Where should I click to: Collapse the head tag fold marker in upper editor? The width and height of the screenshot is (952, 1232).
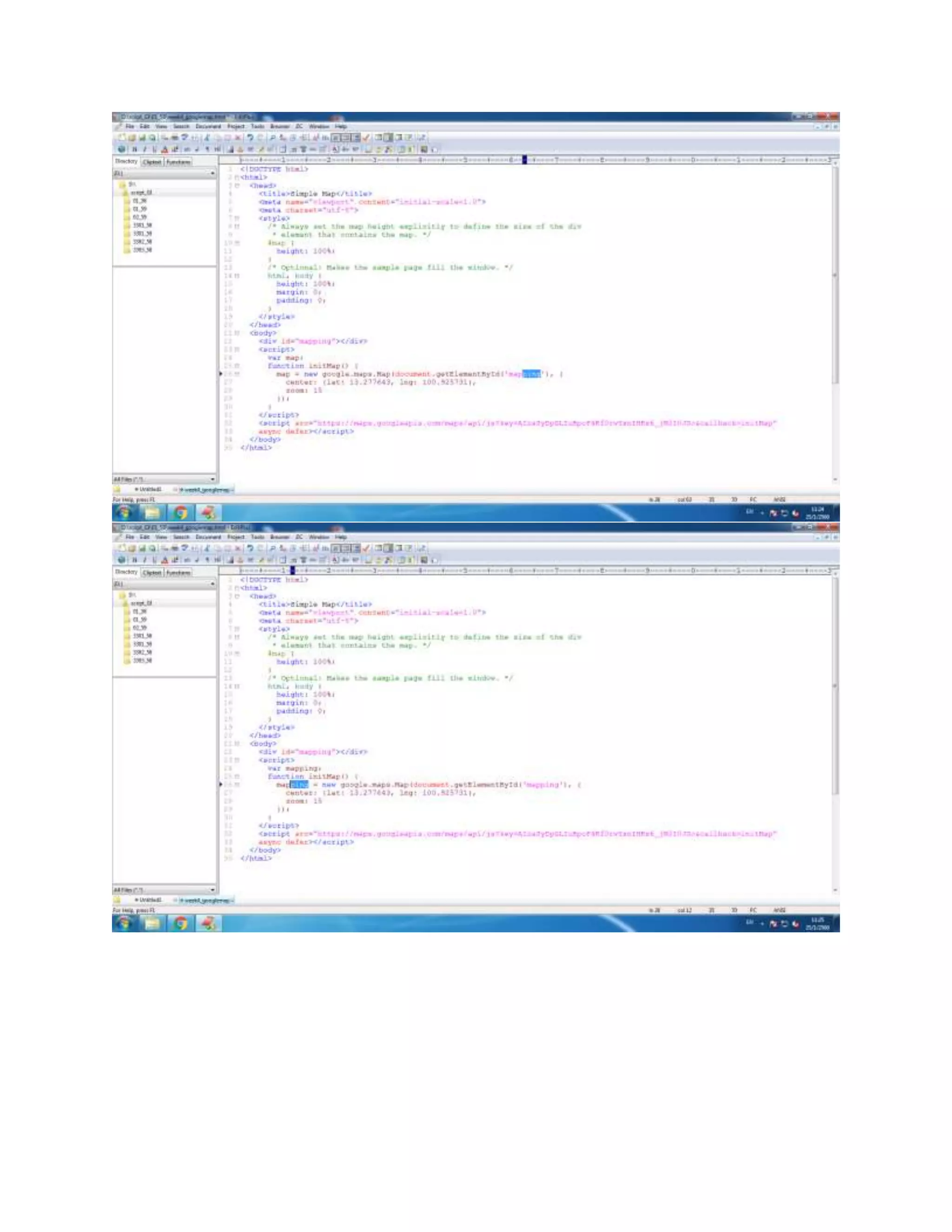click(238, 185)
